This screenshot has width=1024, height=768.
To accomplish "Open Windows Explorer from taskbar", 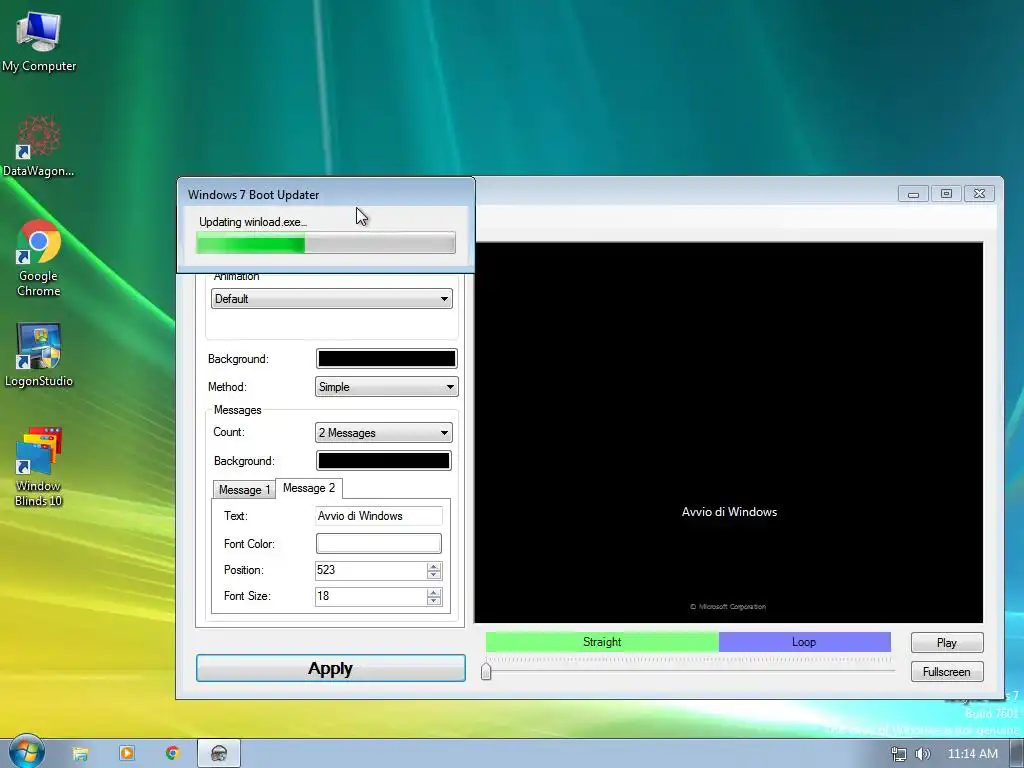I will pos(80,754).
